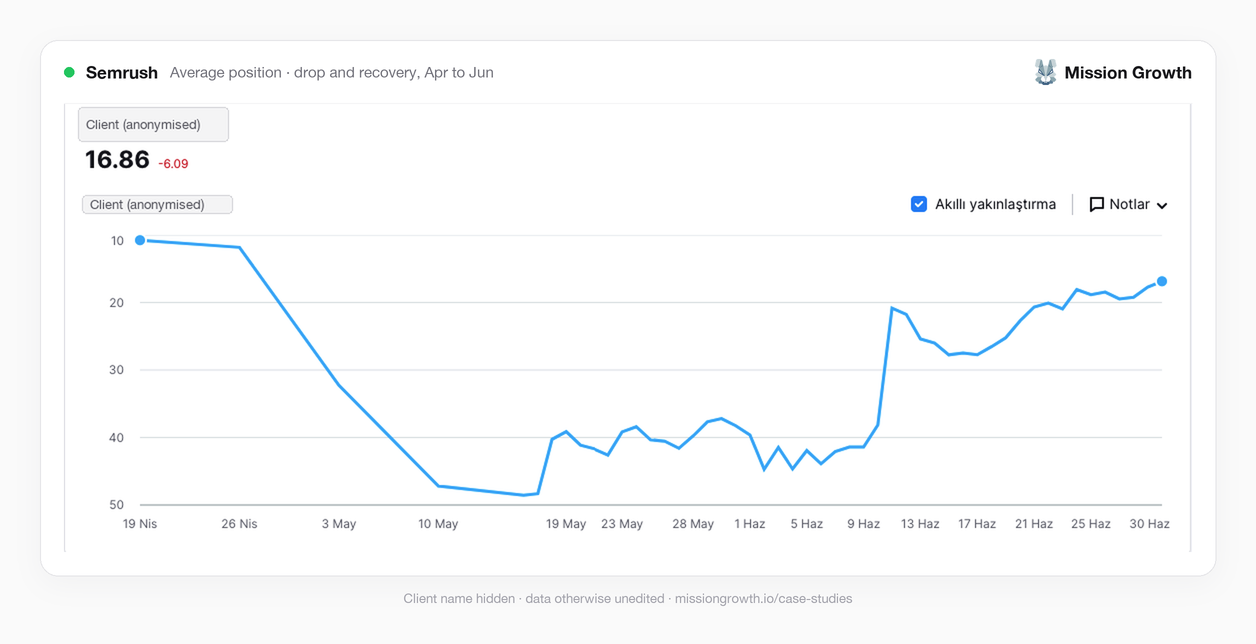1256x644 pixels.
Task: Click the ending data point at 30 Haz
Action: (x=1162, y=281)
